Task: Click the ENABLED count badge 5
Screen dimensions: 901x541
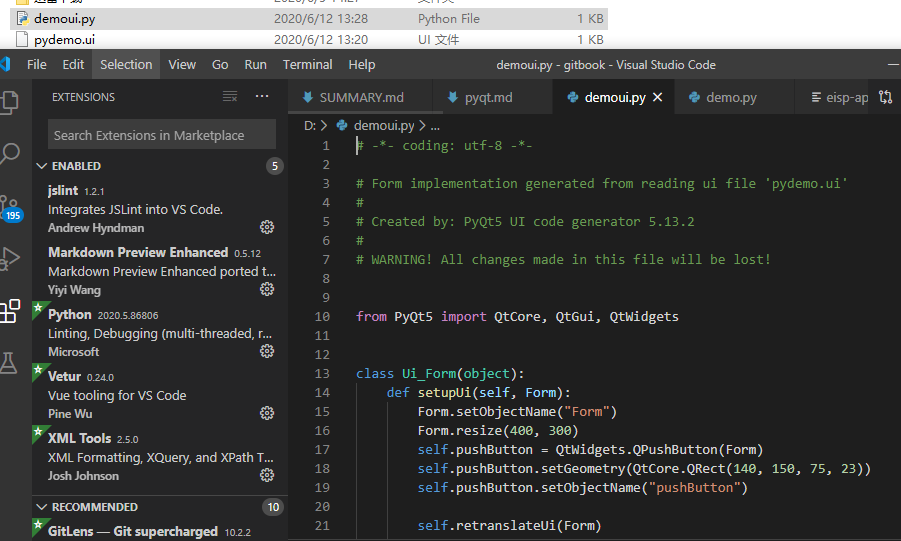Action: pyautogui.click(x=275, y=166)
